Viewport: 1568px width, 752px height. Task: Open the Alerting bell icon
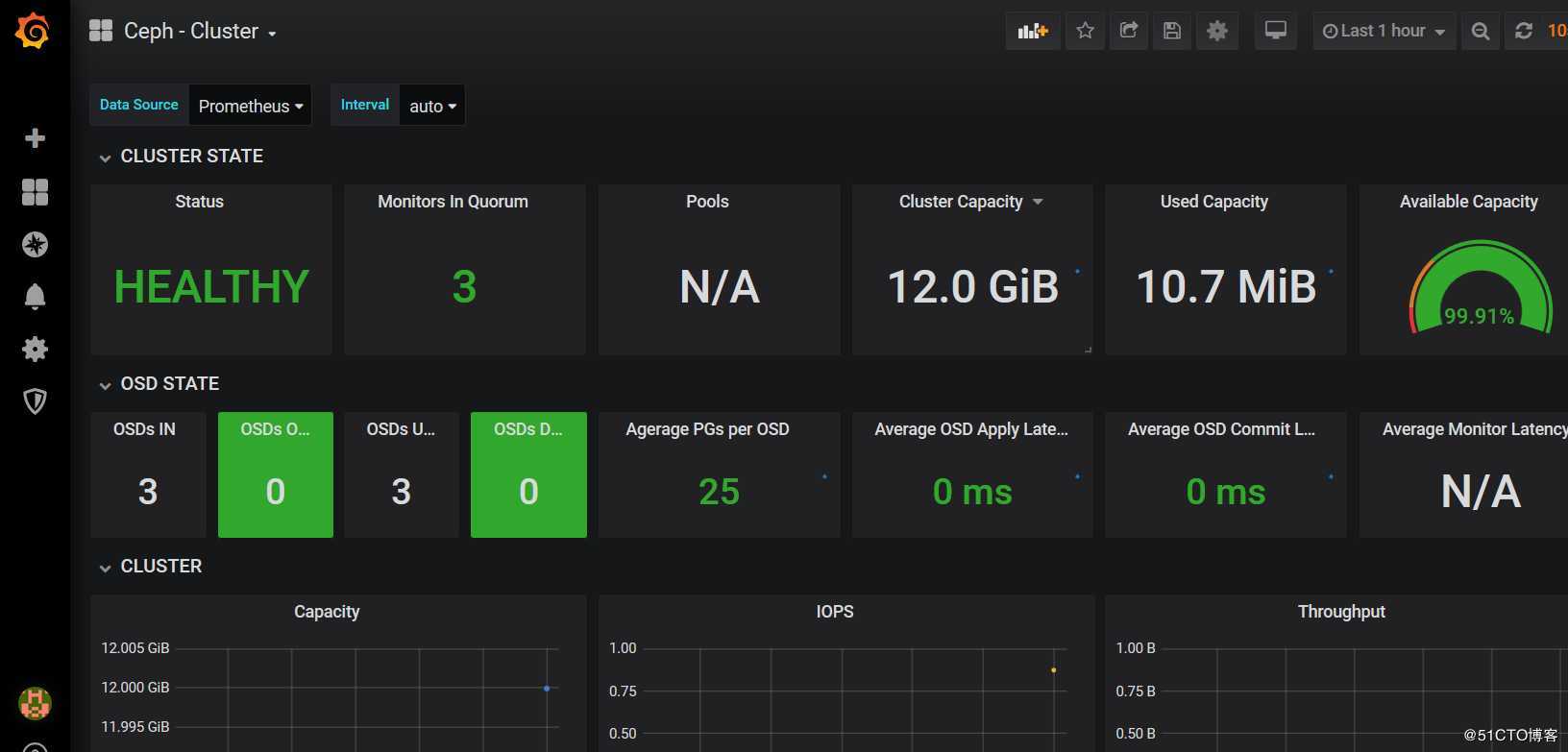click(x=35, y=297)
